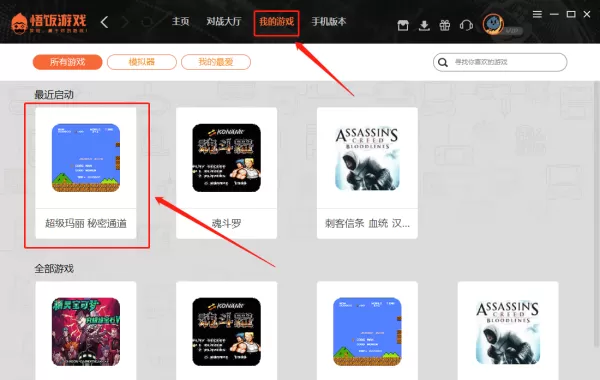Open 超级玛丽 秘密通道 thumbnail in 最近启动

(x=86, y=158)
